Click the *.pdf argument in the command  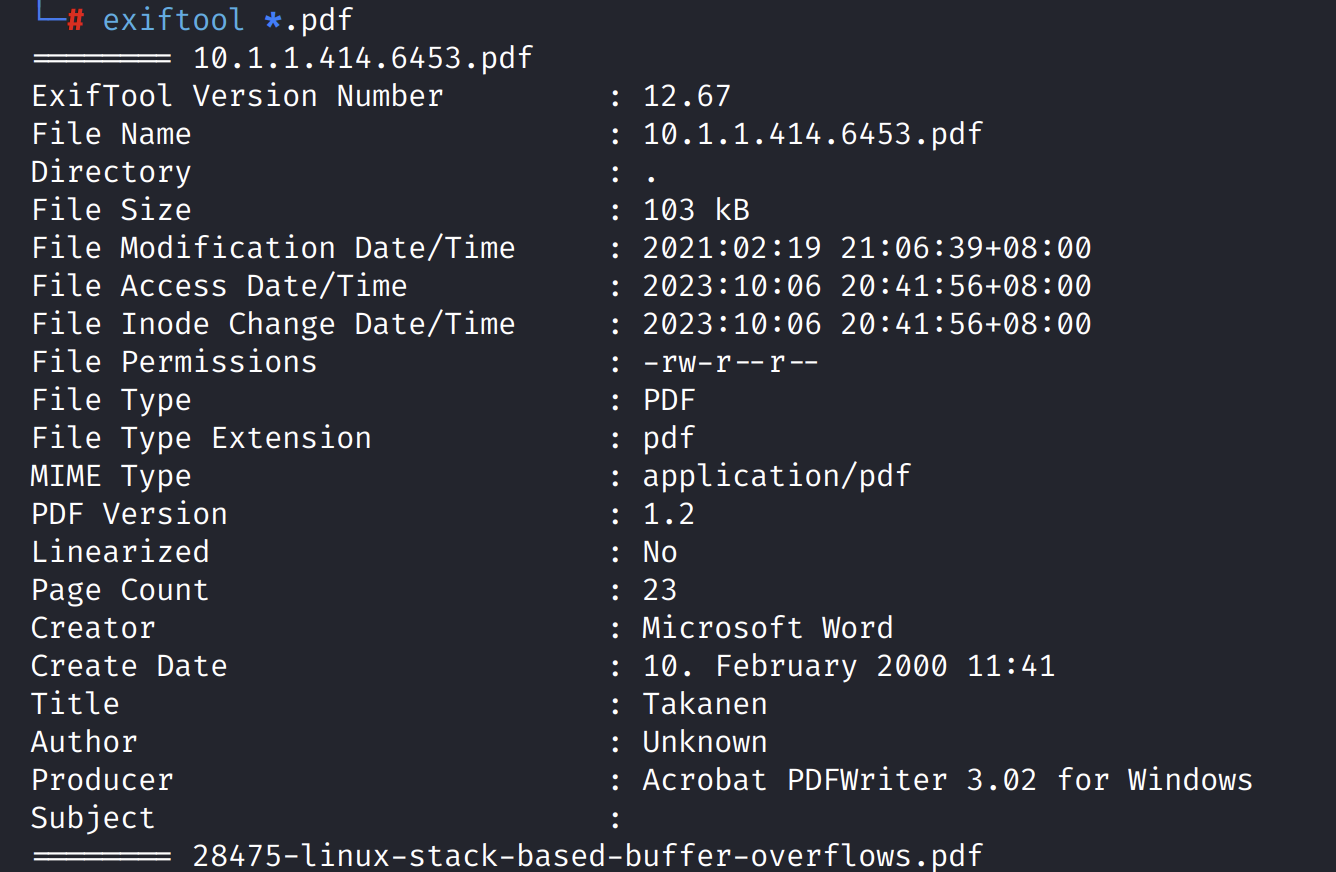click(308, 20)
